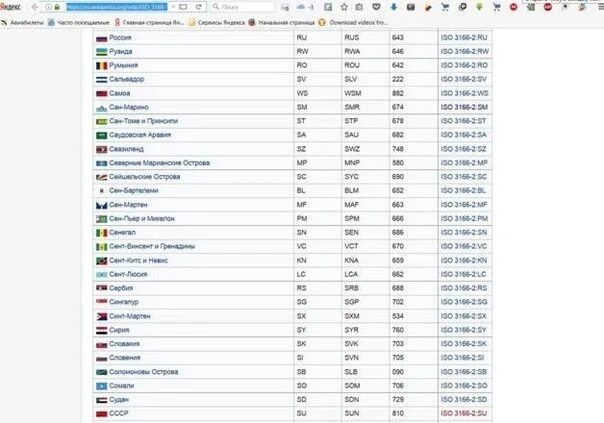Select the SXM code in Синт-Мартен row
The width and height of the screenshot is (604, 423).
tap(352, 316)
